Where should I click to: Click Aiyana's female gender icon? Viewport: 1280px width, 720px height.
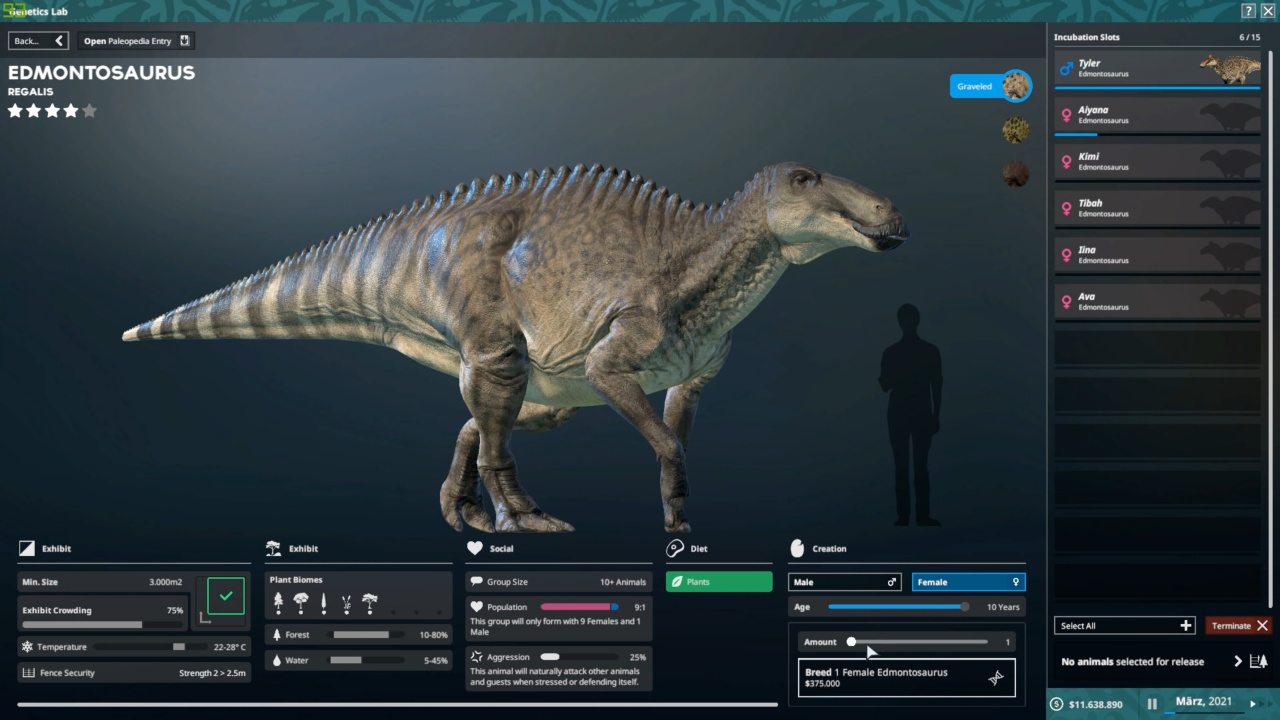[1066, 115]
